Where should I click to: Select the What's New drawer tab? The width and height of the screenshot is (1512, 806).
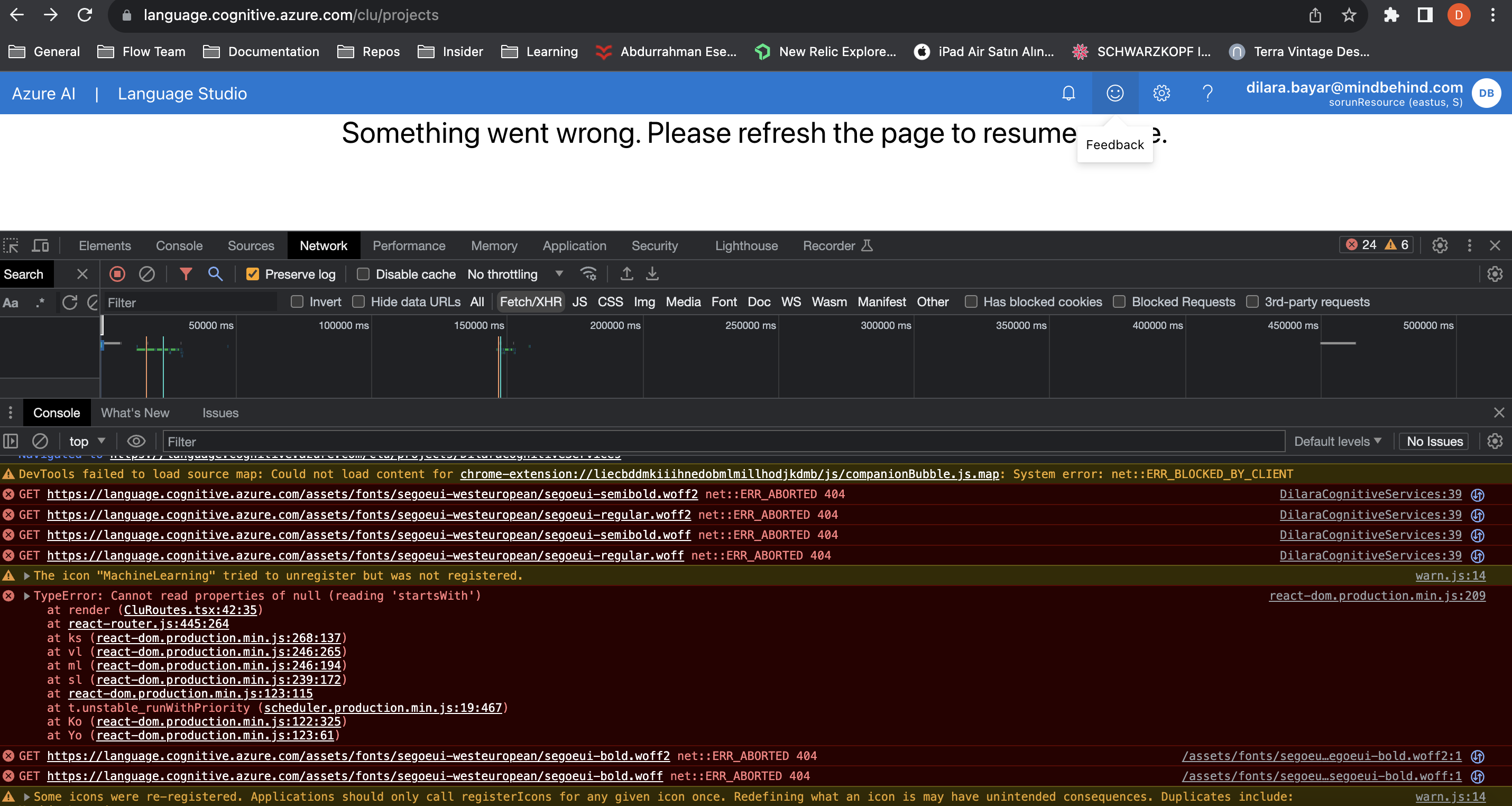click(x=135, y=413)
